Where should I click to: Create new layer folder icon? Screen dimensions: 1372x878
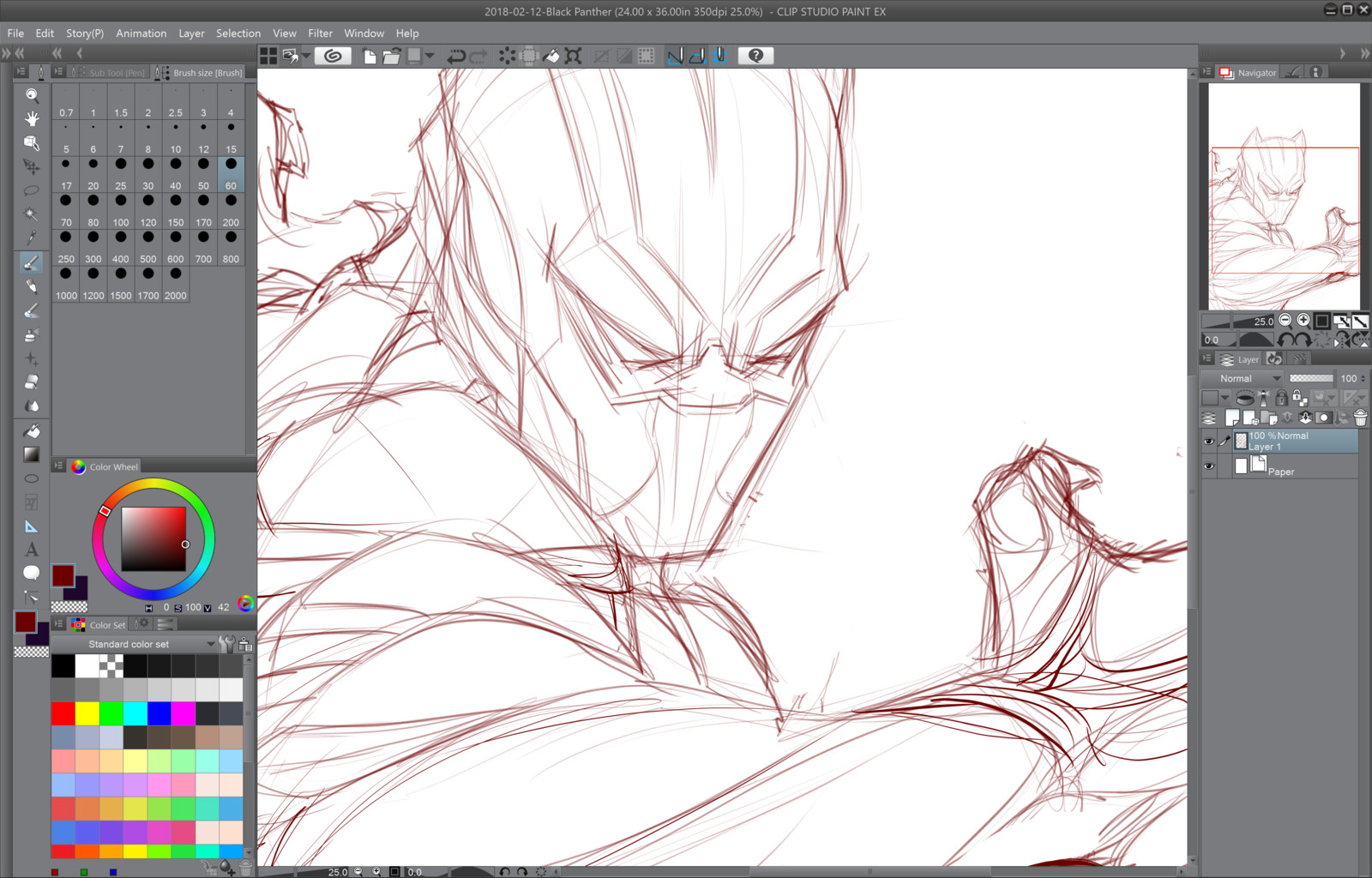pyautogui.click(x=1268, y=418)
